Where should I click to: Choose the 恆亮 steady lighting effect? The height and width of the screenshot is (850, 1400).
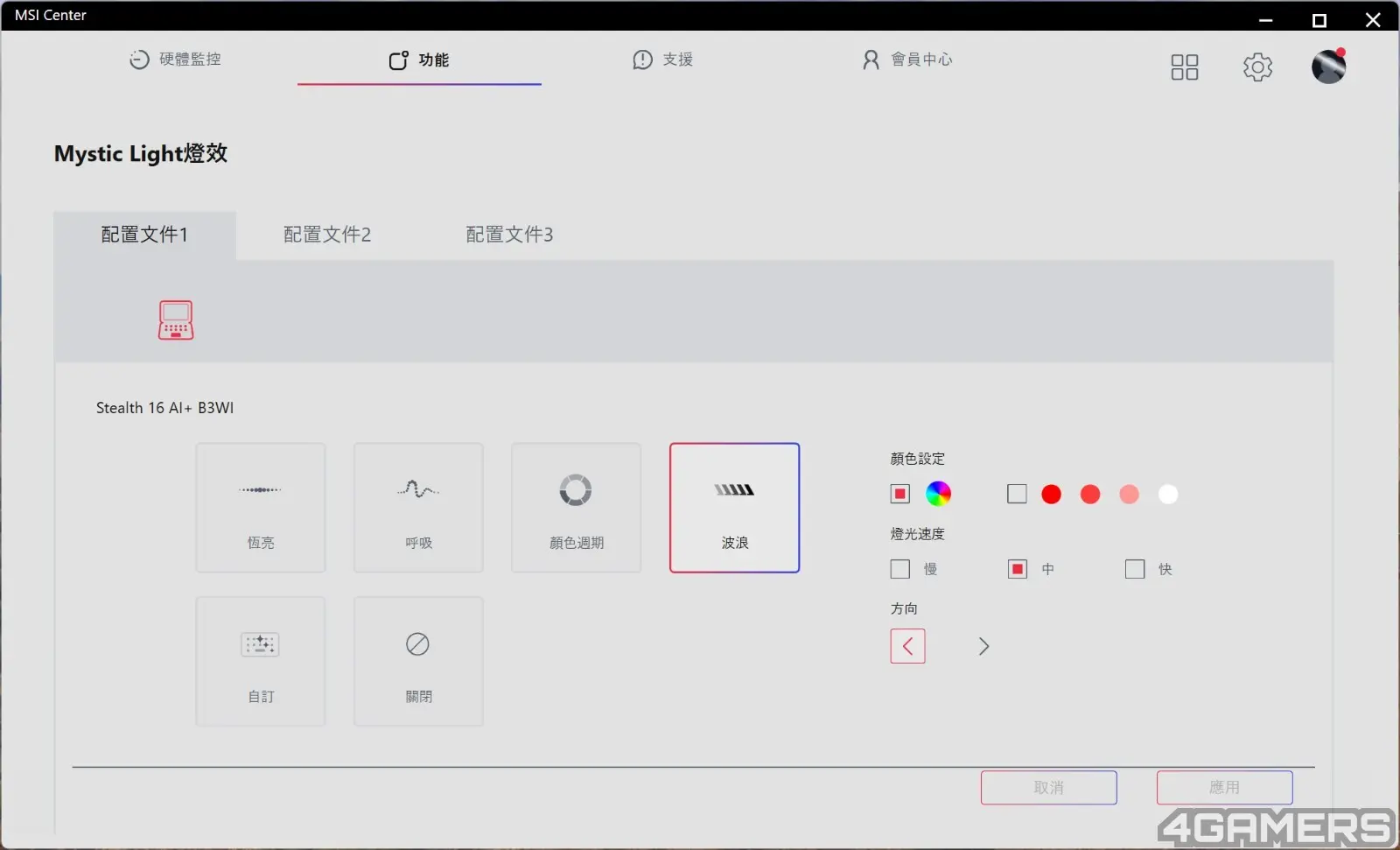261,508
